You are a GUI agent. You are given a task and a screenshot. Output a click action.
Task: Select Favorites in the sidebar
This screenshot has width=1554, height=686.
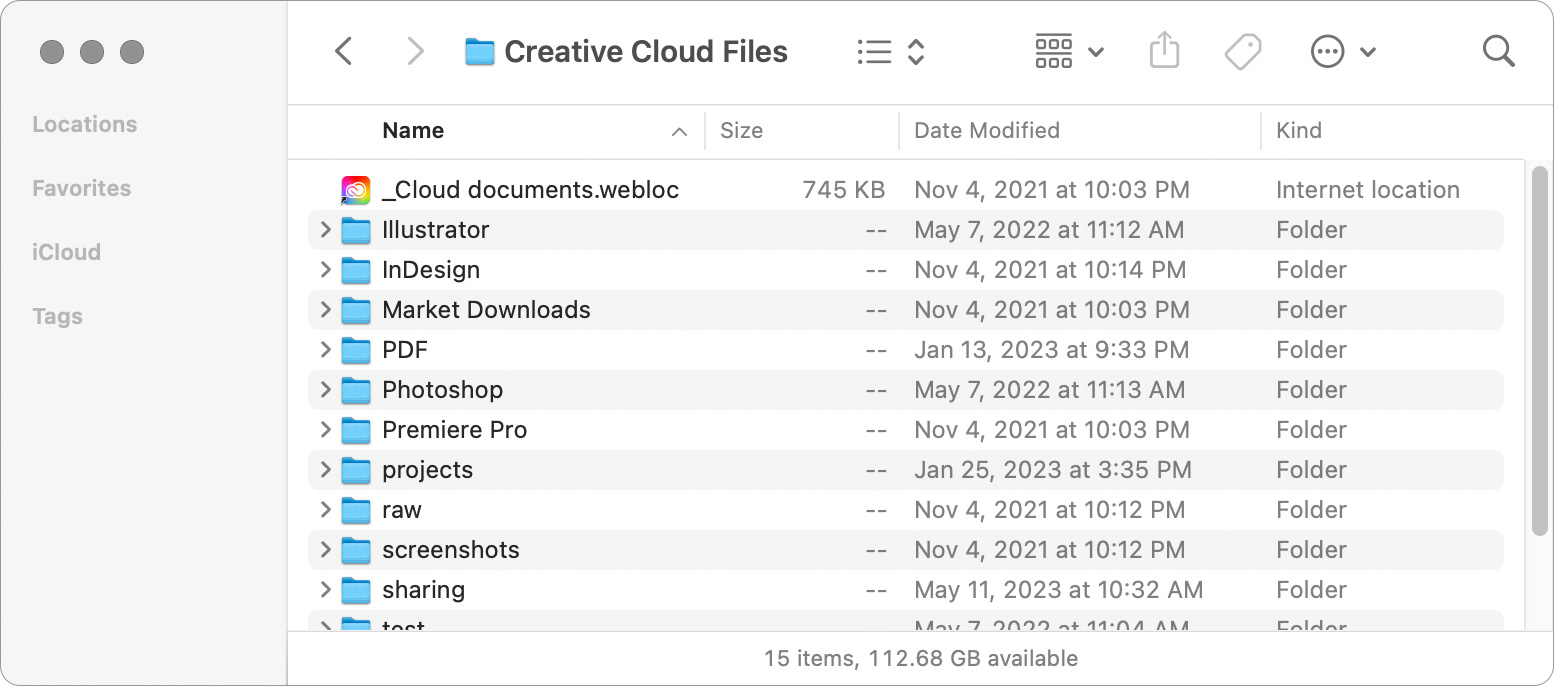(81, 188)
